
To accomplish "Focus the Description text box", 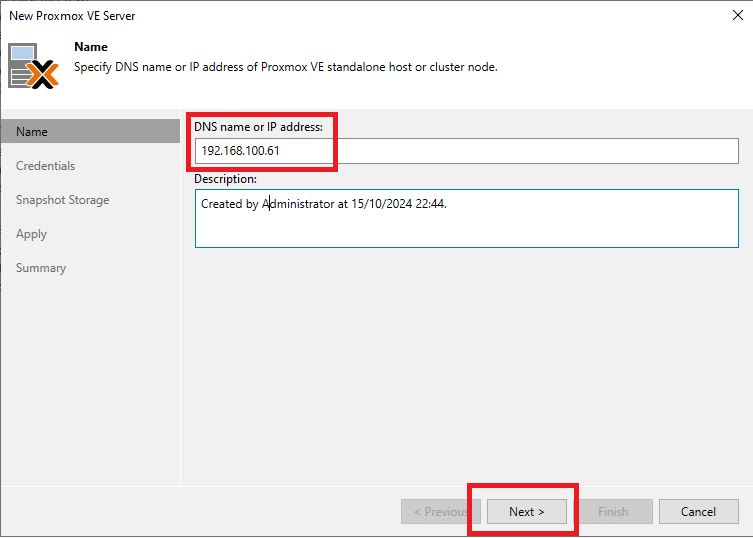I will tap(466, 219).
